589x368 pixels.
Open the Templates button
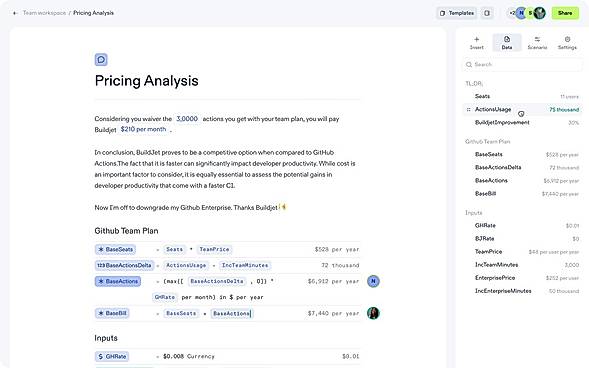457,13
